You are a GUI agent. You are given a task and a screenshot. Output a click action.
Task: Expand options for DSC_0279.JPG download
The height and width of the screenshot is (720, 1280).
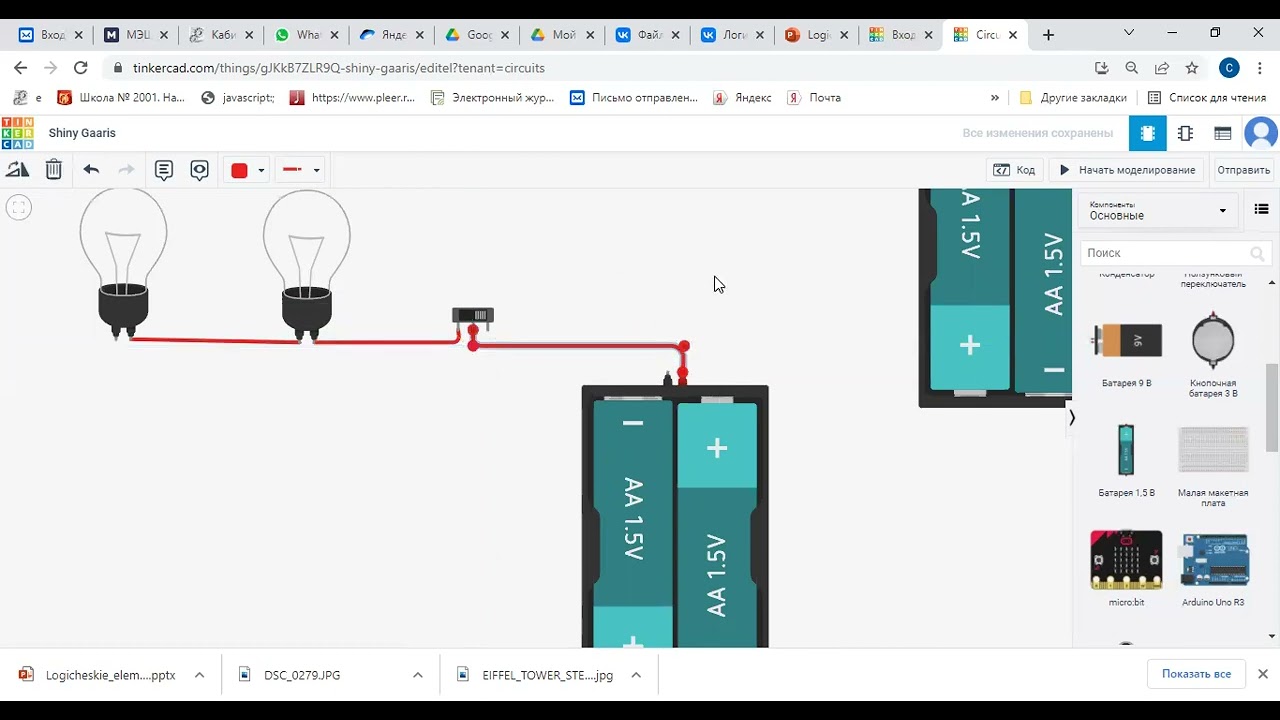[x=418, y=675]
